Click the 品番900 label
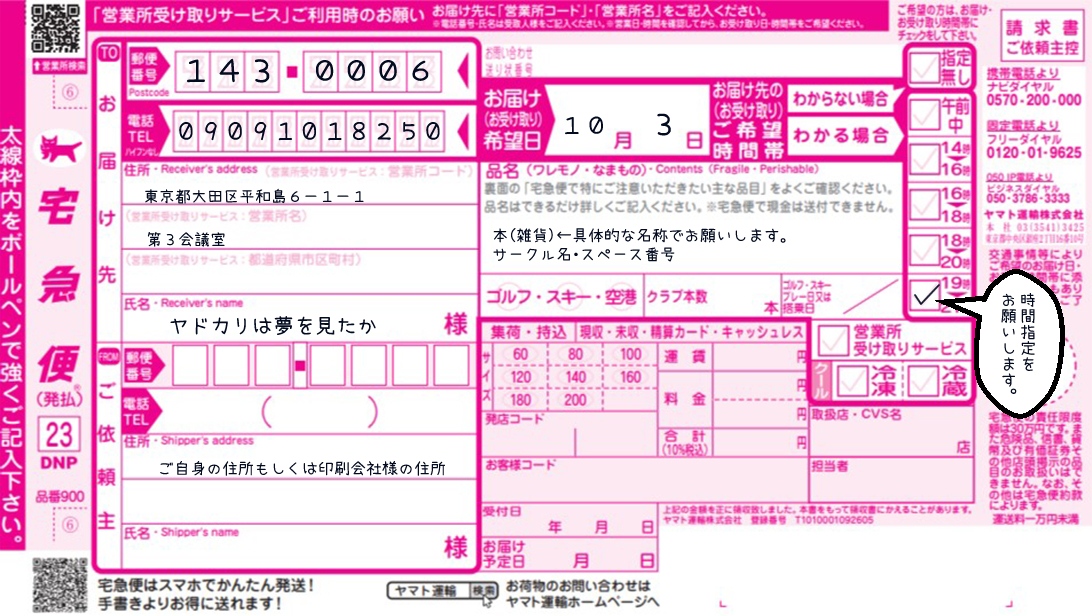This screenshot has height=616, width=1092. tap(60, 497)
